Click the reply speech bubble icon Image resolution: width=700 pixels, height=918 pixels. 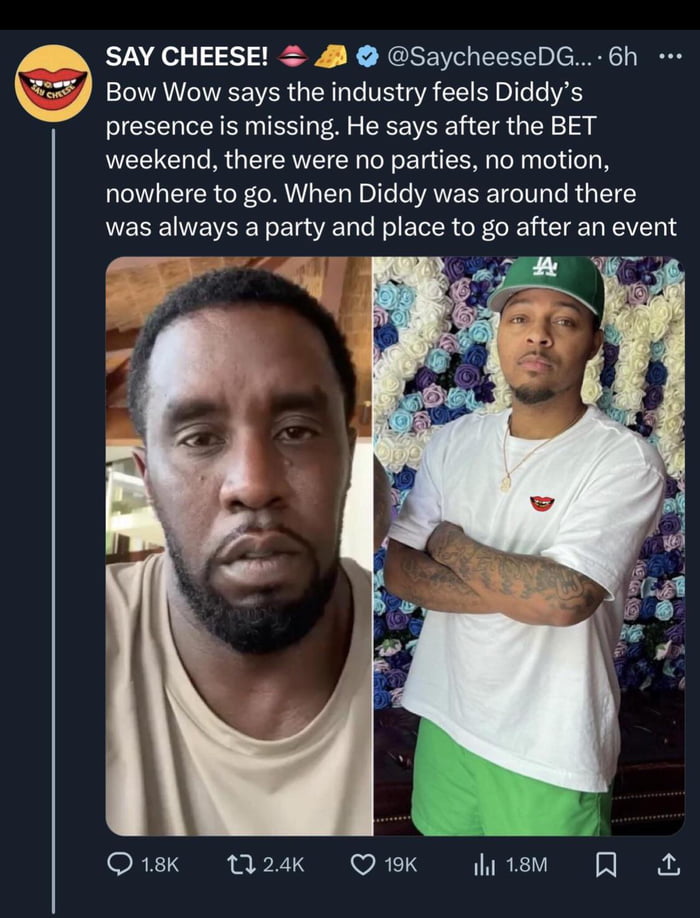coord(120,864)
